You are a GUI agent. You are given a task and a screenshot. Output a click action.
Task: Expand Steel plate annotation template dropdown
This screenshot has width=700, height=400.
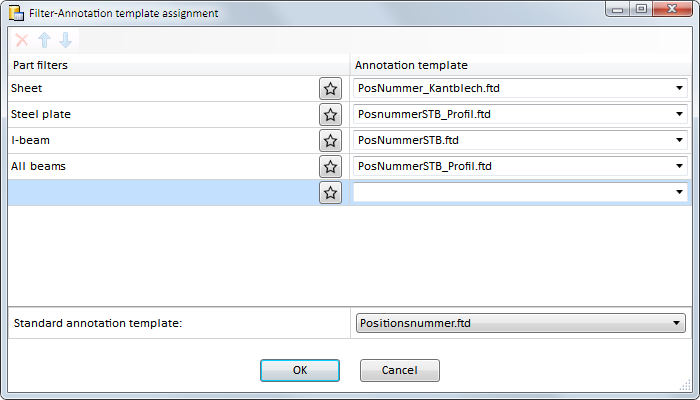tap(520, 114)
